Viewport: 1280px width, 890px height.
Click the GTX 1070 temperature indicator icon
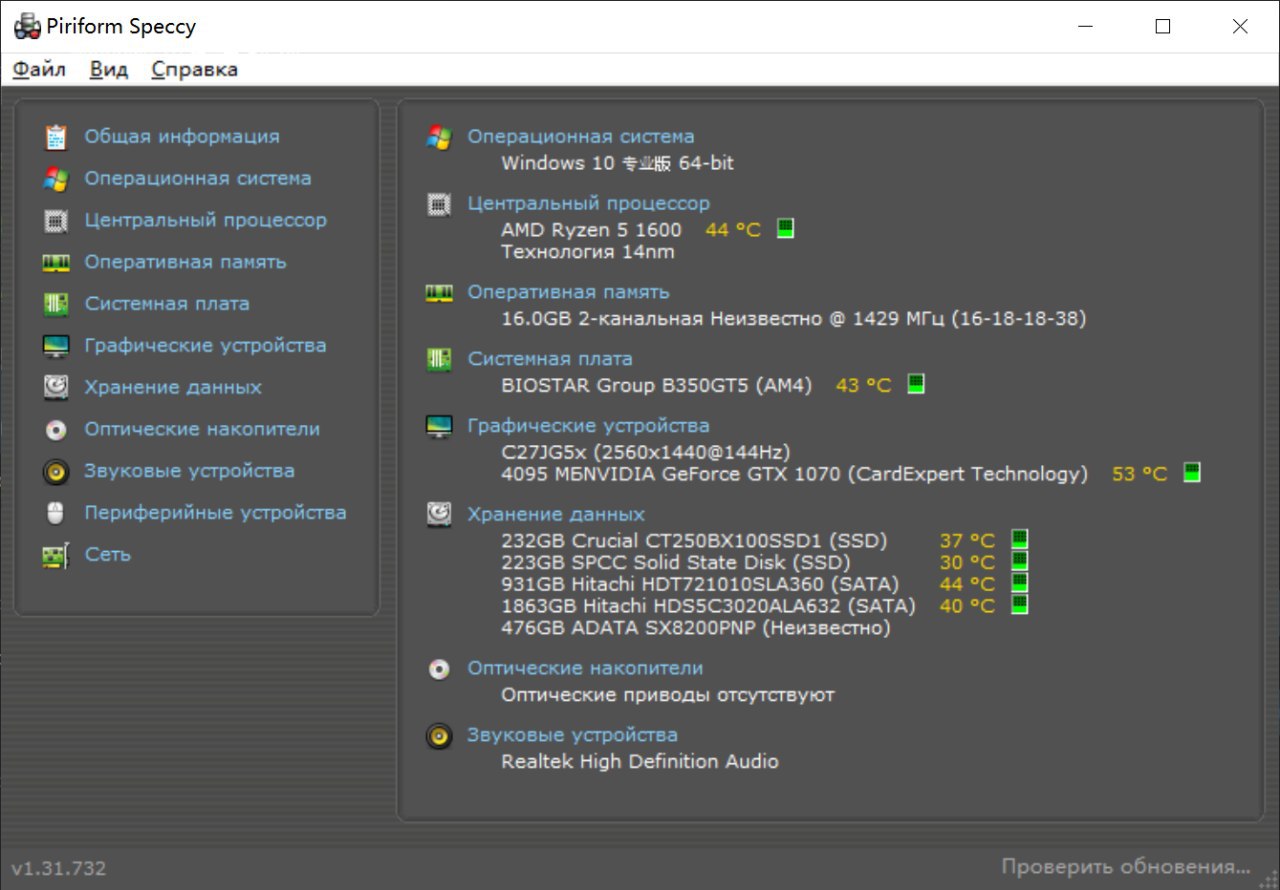[x=1191, y=473]
